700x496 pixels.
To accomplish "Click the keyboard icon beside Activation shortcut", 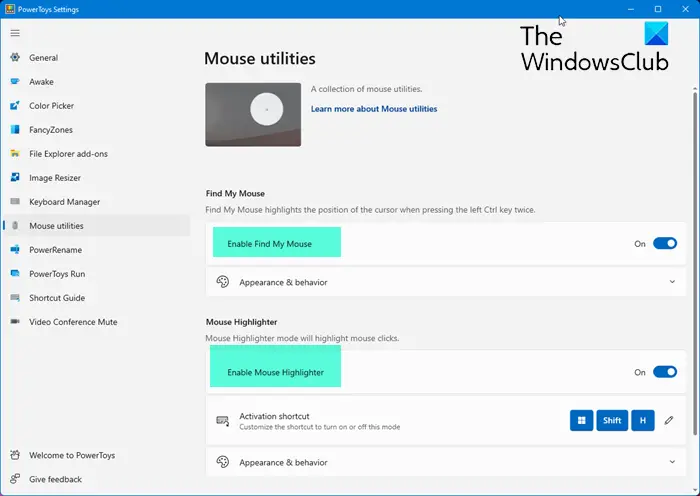I will 222,421.
